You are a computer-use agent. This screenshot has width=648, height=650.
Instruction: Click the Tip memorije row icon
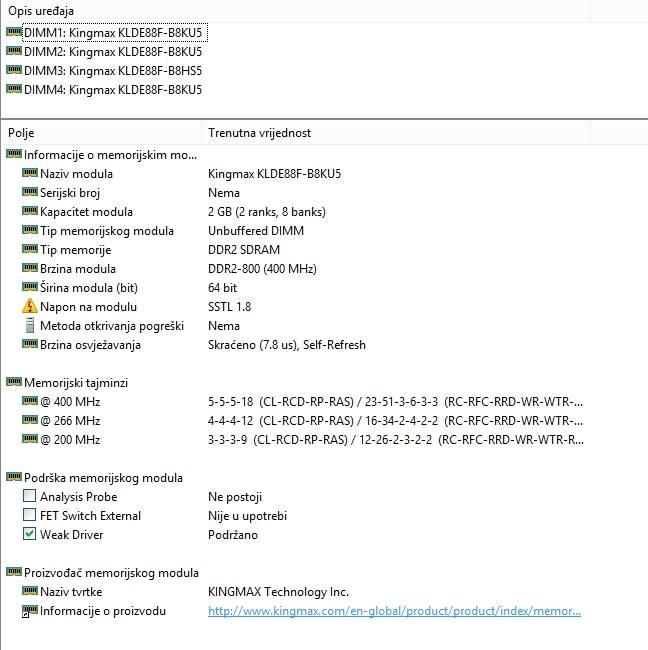pyautogui.click(x=30, y=249)
